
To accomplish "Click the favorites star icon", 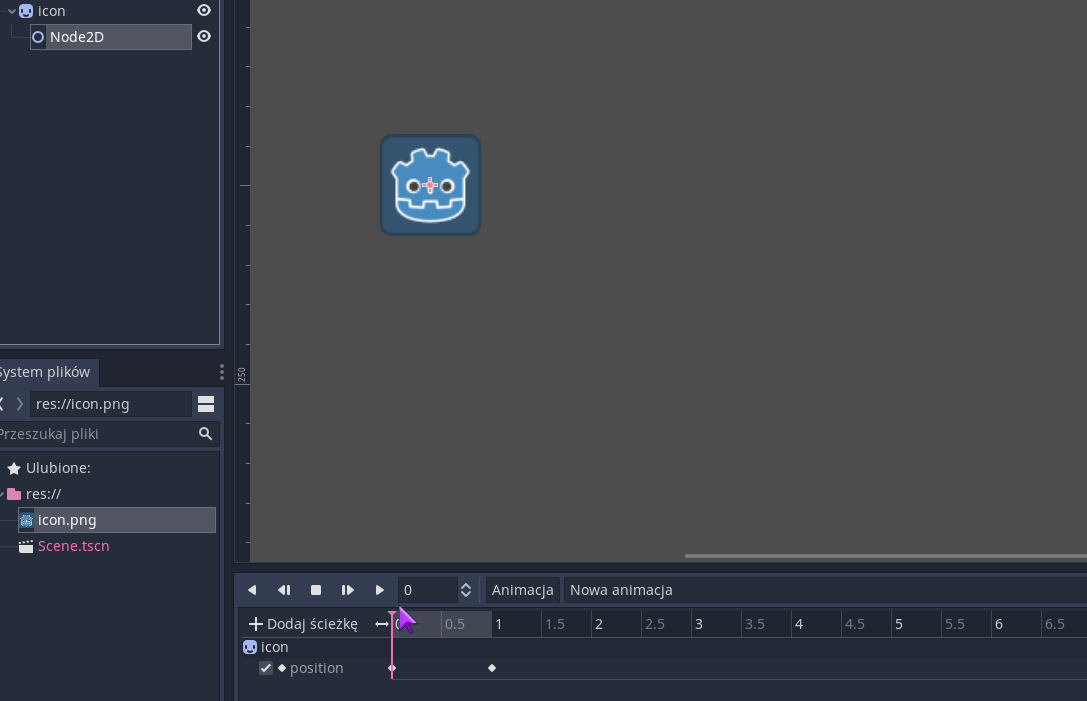I will 14,469.
